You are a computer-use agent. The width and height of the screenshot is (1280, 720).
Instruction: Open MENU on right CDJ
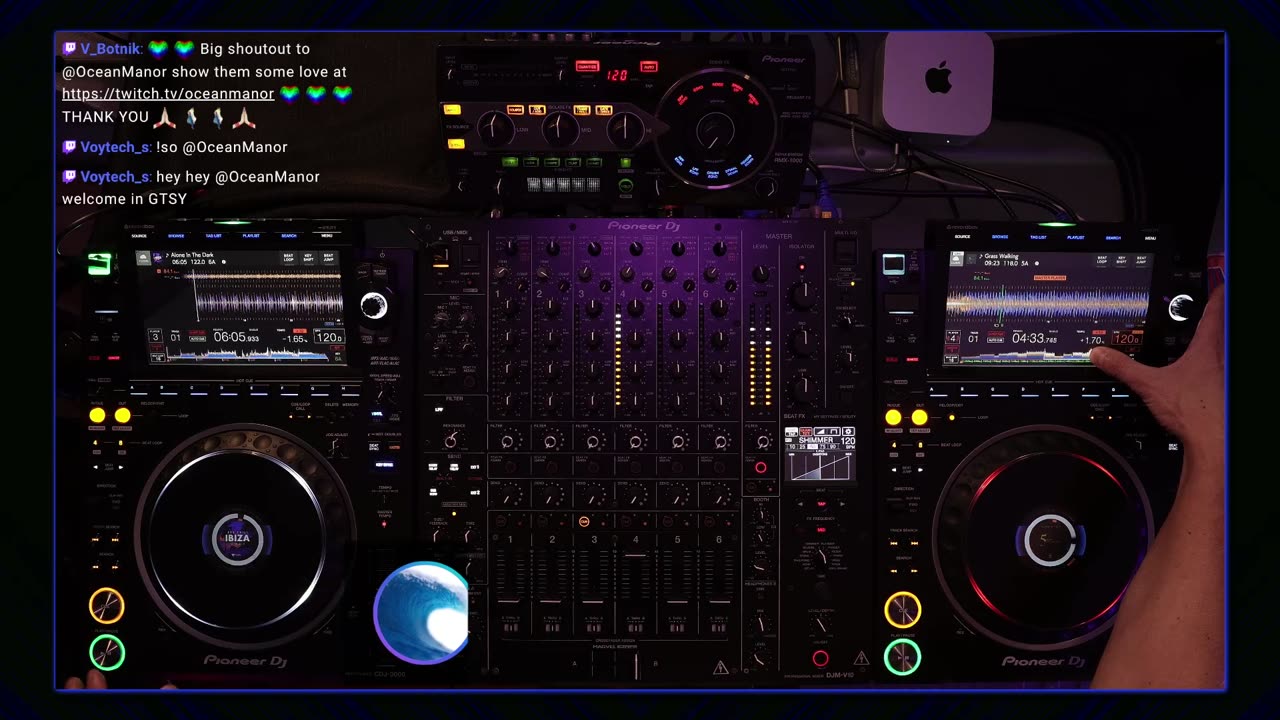click(x=1150, y=237)
